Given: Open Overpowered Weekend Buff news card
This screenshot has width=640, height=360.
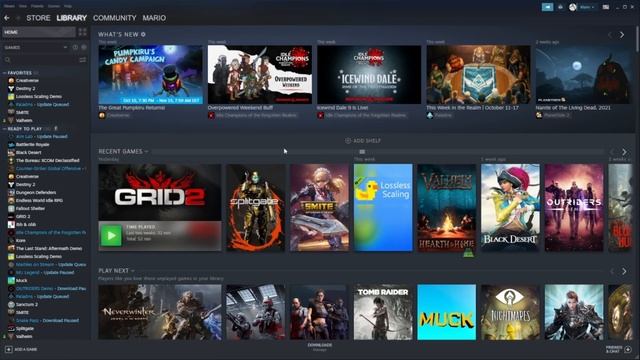Looking at the screenshot, I should [x=260, y=74].
